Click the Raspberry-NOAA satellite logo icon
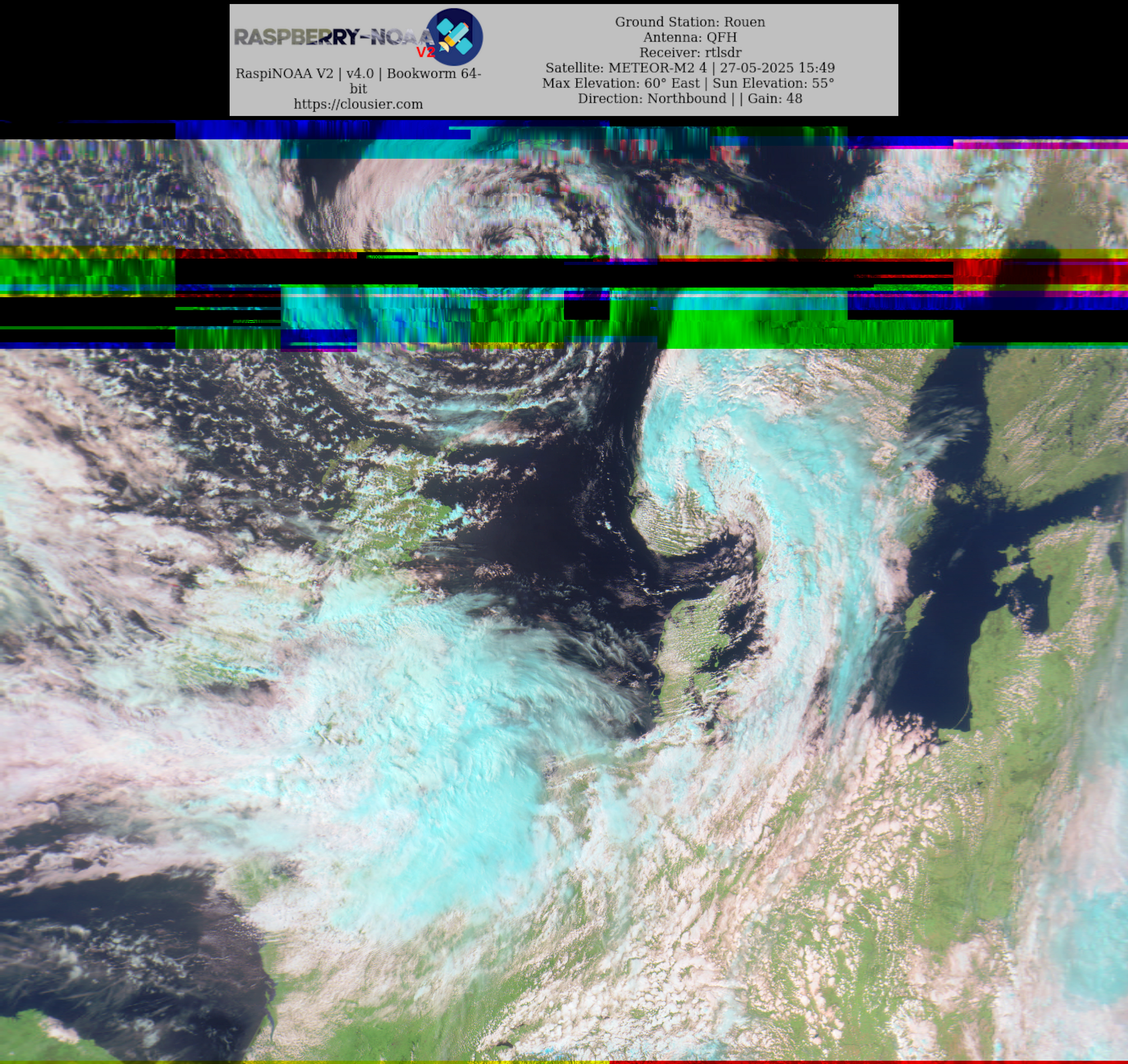 (454, 37)
